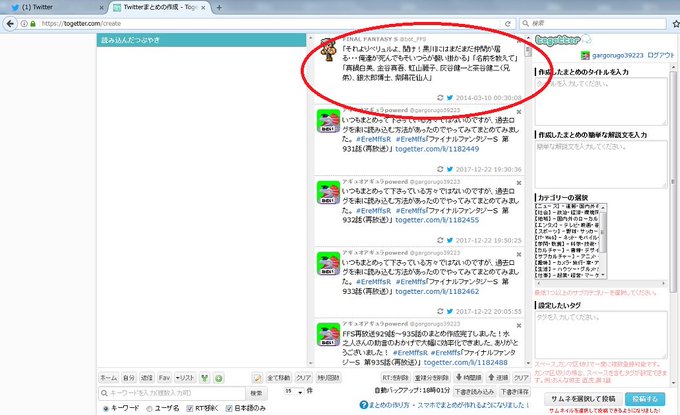Image resolution: width=680 pixels, height=415 pixels.
Task: Click the memo pencil icon in the bottom toolbar
Action: click(x=257, y=378)
